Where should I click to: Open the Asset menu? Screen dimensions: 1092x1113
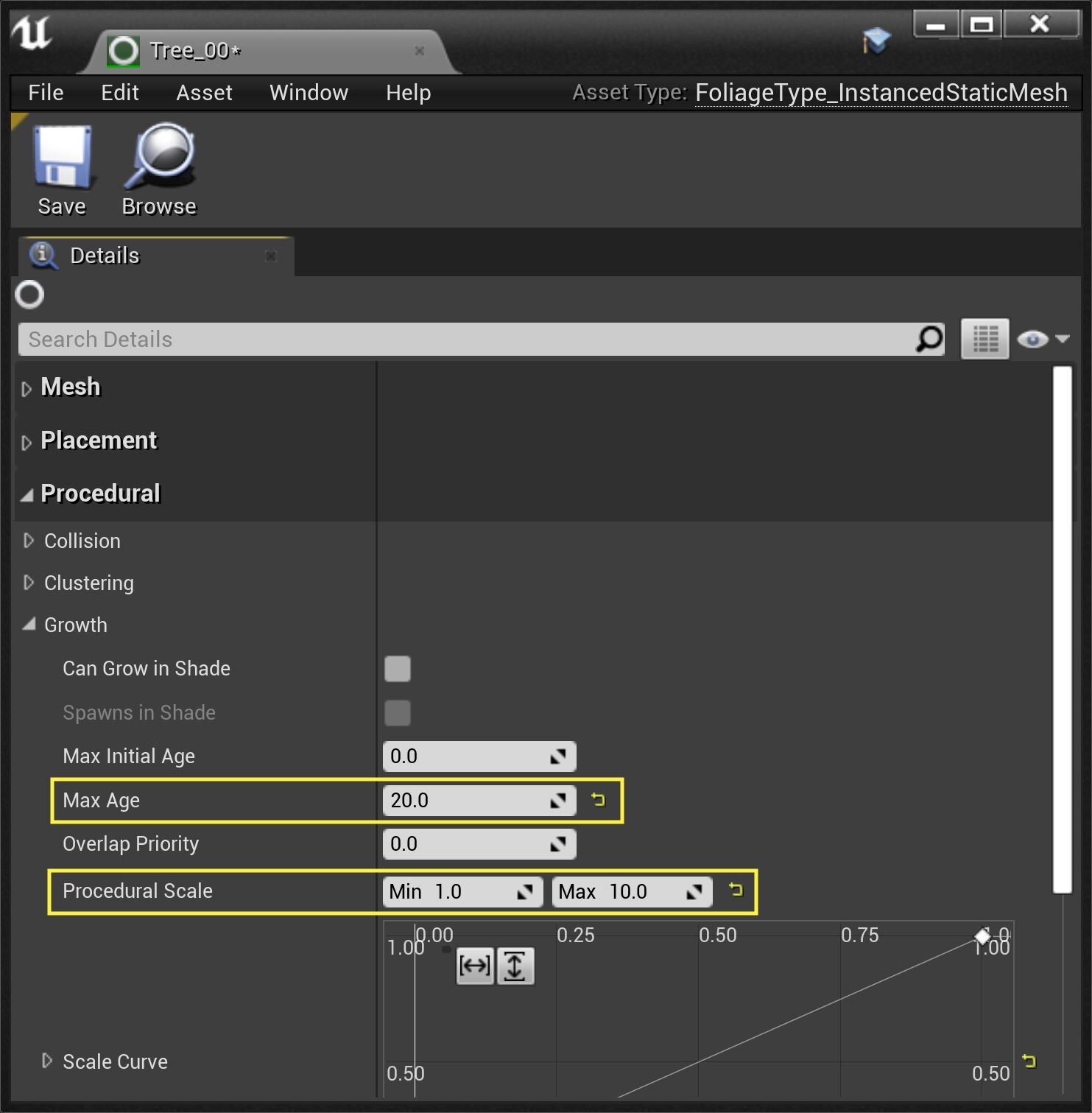tap(204, 93)
